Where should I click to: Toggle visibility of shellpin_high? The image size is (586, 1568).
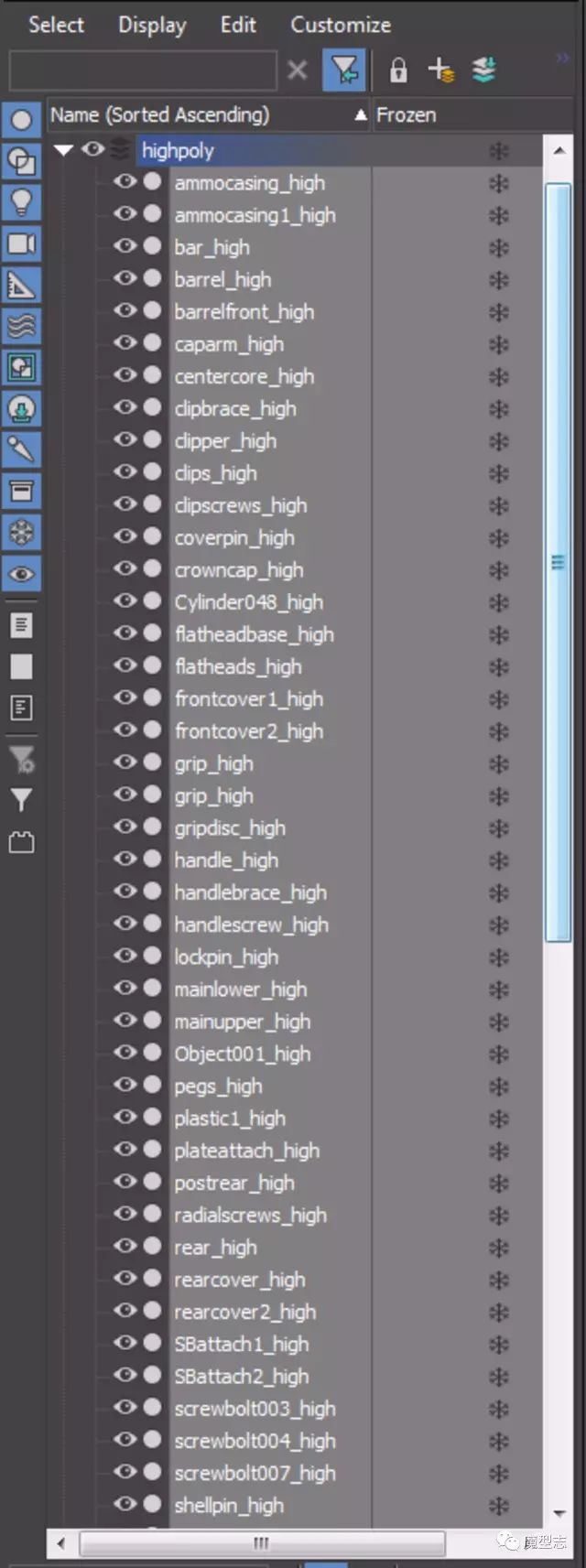click(x=125, y=1504)
